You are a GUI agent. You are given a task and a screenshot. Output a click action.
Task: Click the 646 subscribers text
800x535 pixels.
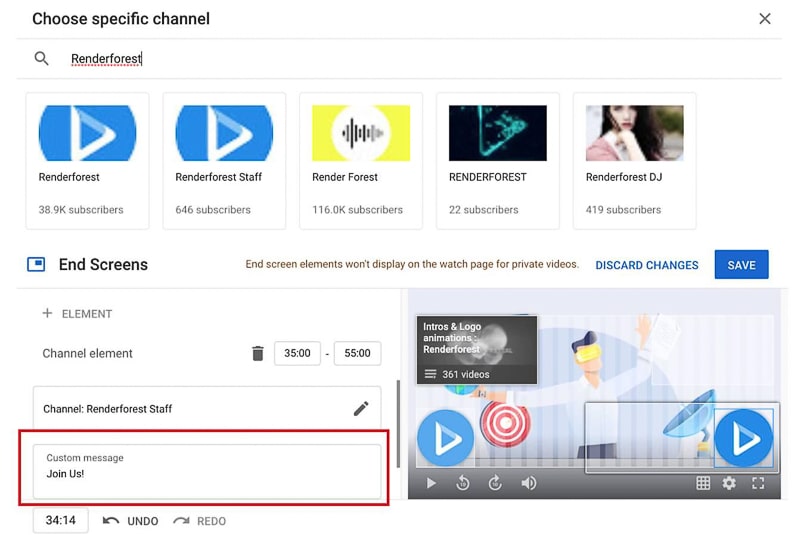pyautogui.click(x=213, y=210)
